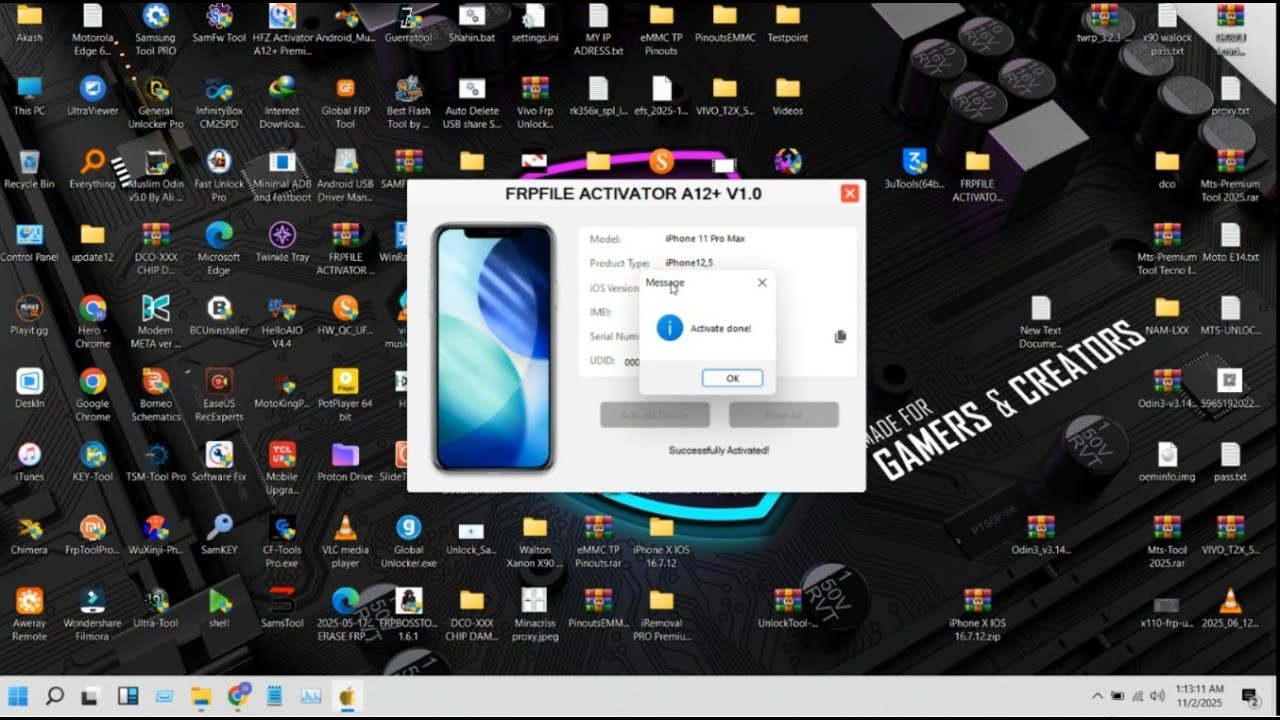Select the EaseUS RecExperts desktop icon

tap(219, 395)
